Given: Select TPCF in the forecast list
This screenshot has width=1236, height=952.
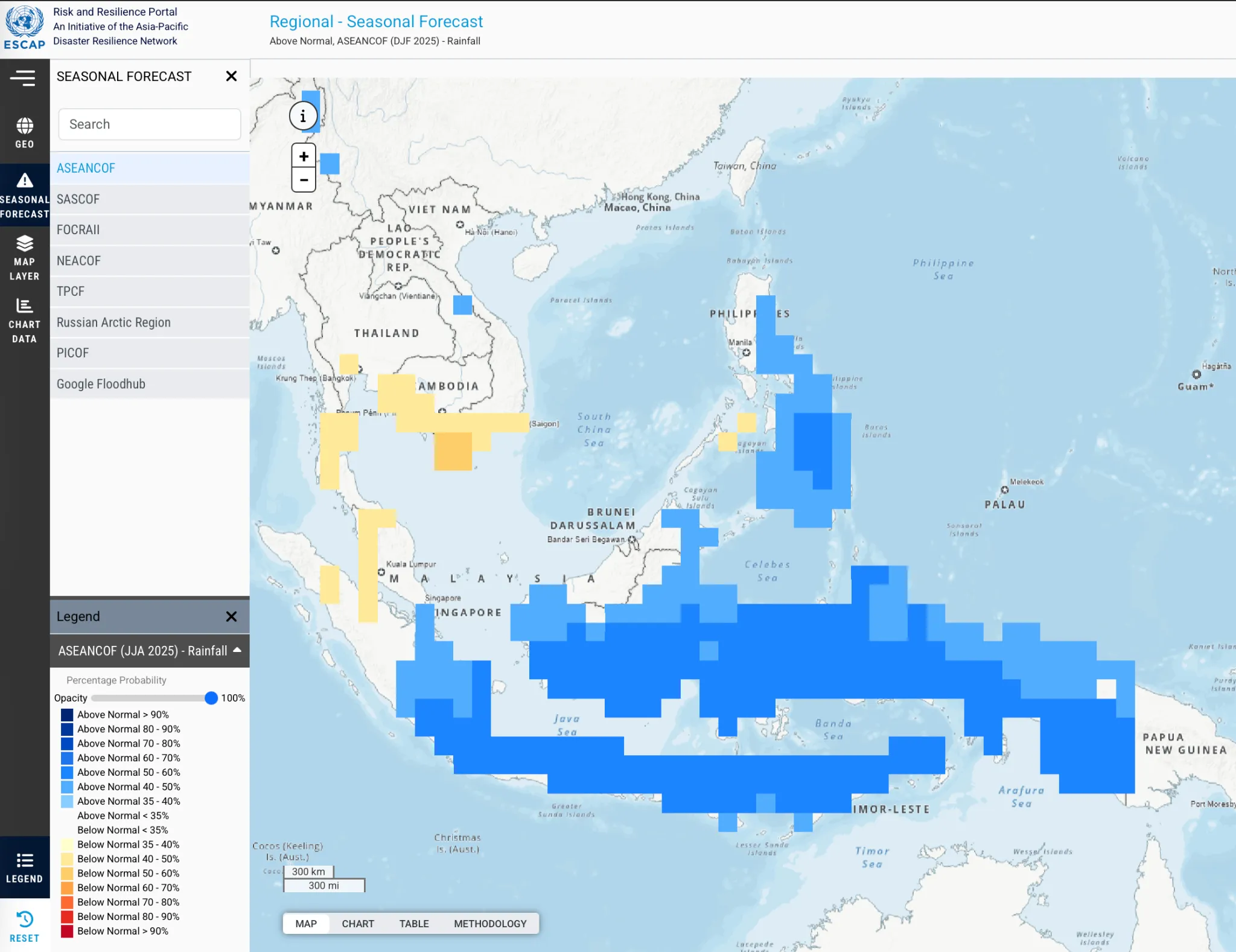Looking at the screenshot, I should click(x=150, y=292).
